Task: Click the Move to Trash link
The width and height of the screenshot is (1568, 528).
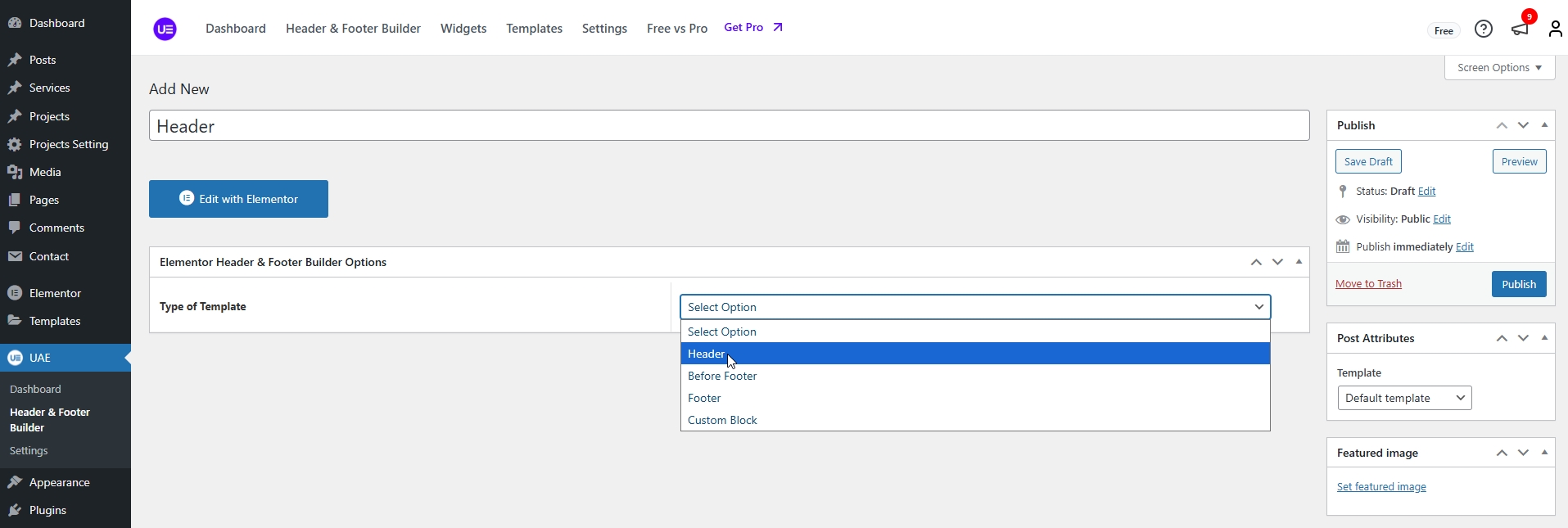Action: pos(1368,284)
